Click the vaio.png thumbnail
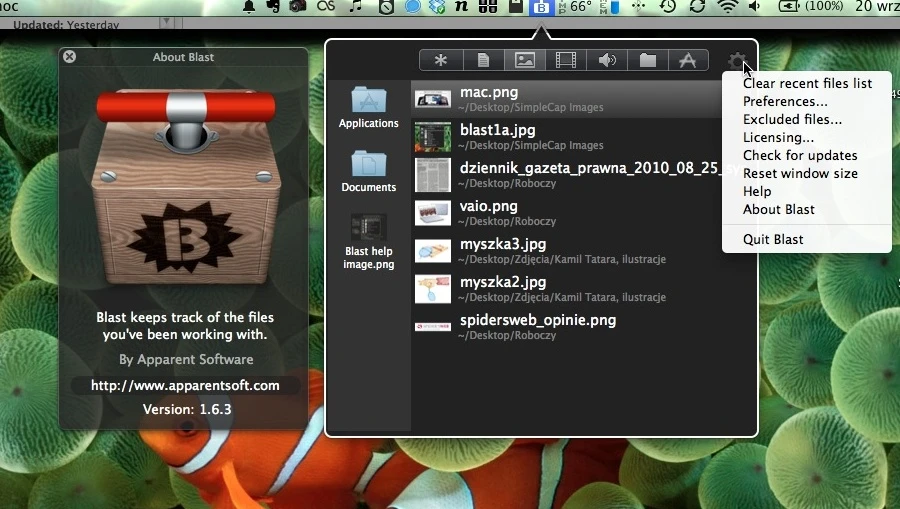This screenshot has width=900, height=509. [x=433, y=213]
